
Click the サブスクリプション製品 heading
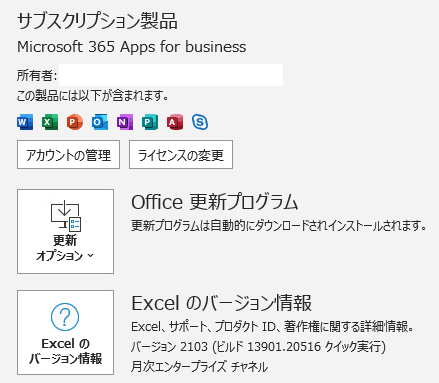pos(97,21)
